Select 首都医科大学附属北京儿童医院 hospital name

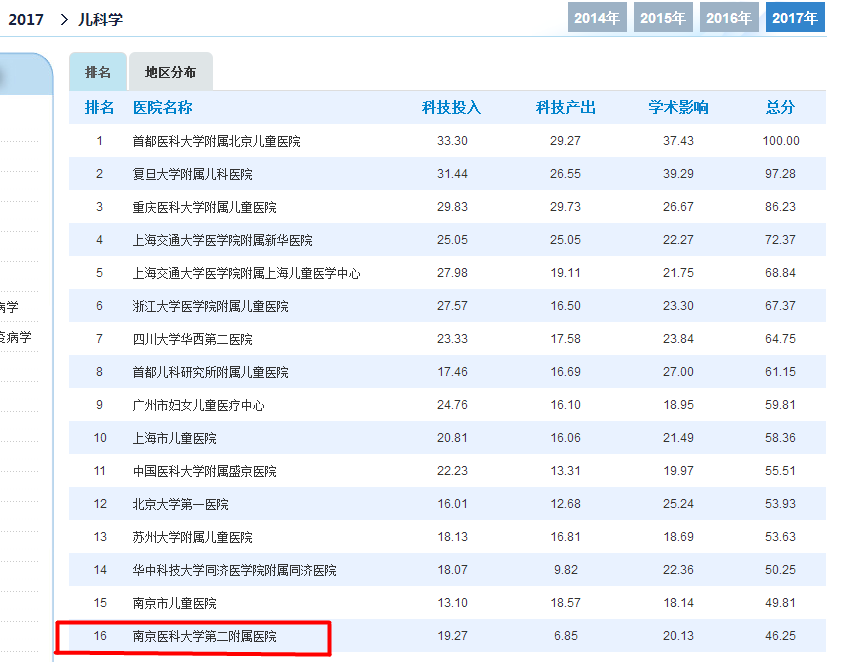(216, 141)
